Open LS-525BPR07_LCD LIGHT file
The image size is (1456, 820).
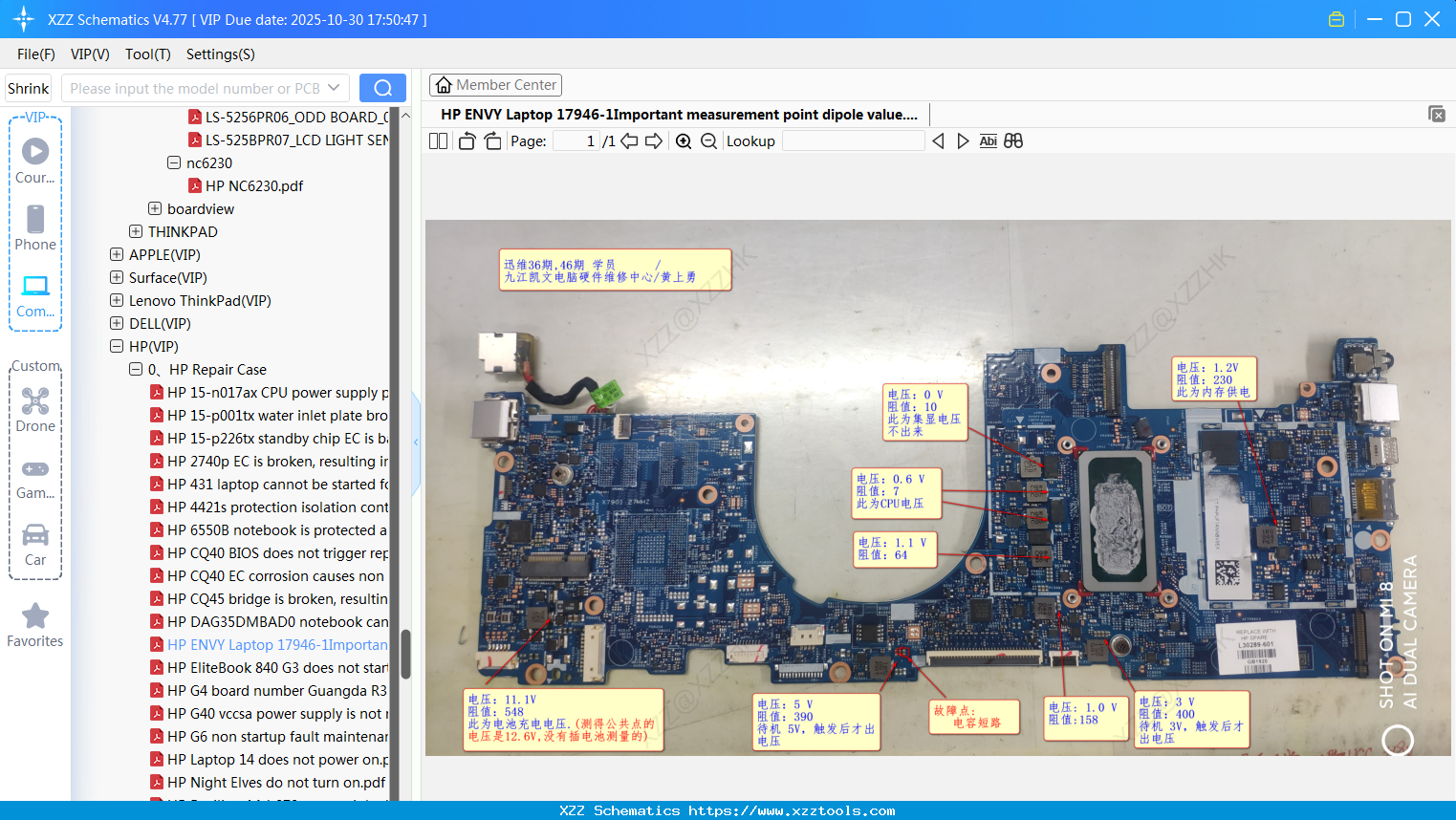coord(288,140)
